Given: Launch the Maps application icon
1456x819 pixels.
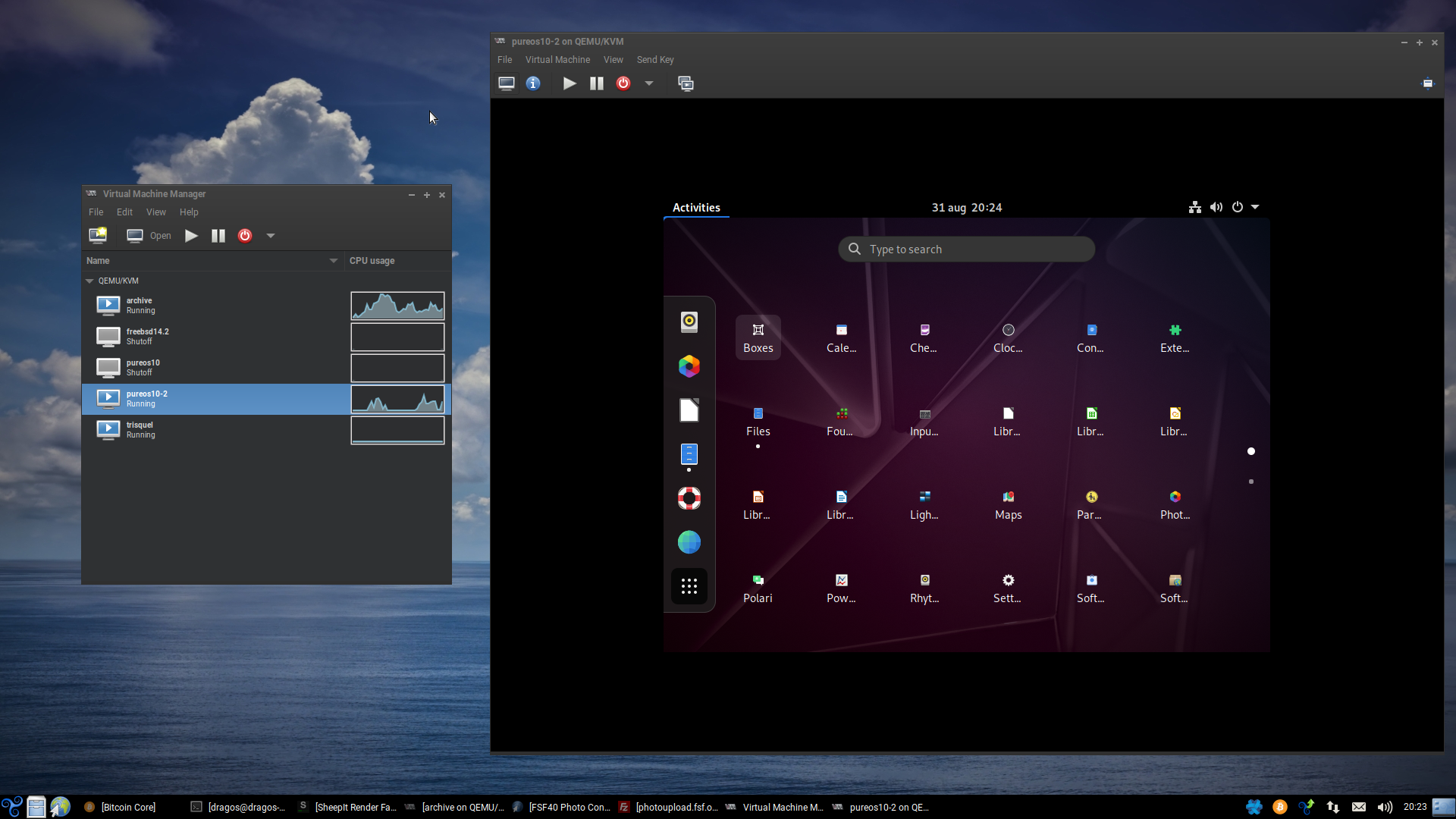Looking at the screenshot, I should coord(1008,504).
